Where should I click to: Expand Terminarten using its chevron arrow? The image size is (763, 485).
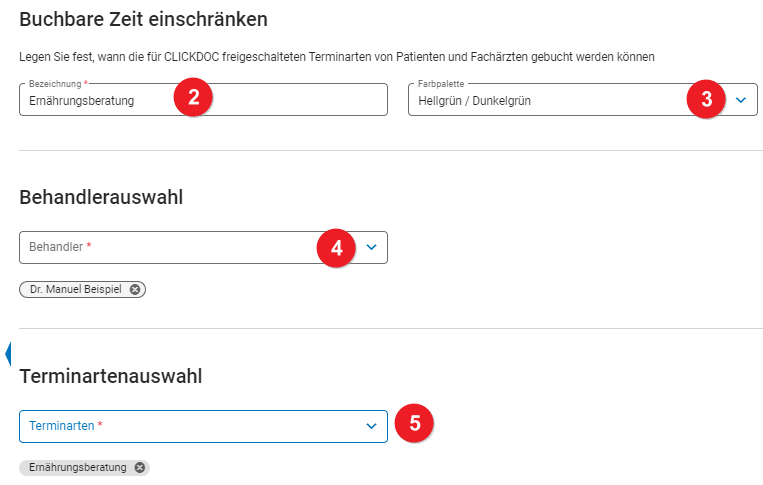point(371,426)
